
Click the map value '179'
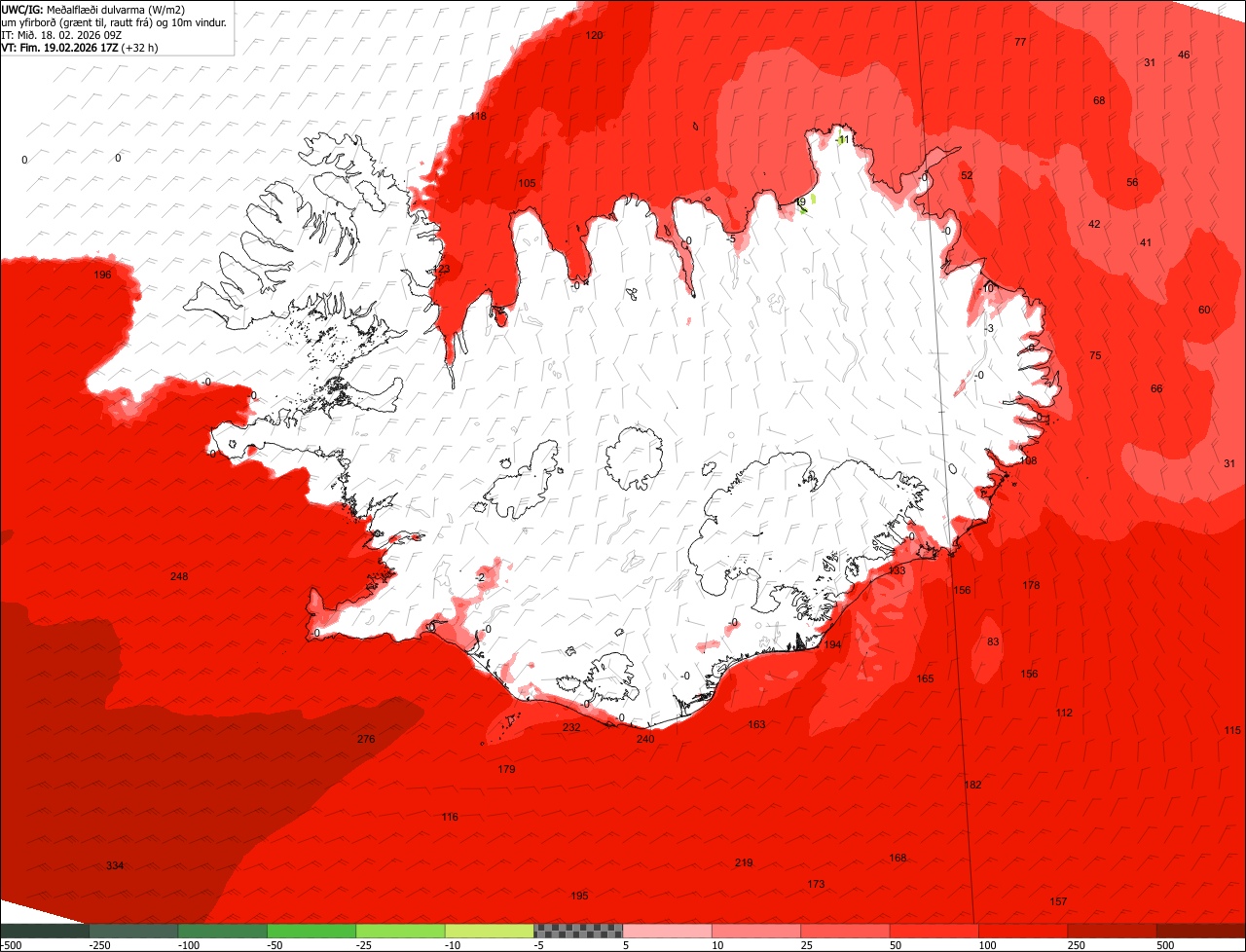coord(506,770)
